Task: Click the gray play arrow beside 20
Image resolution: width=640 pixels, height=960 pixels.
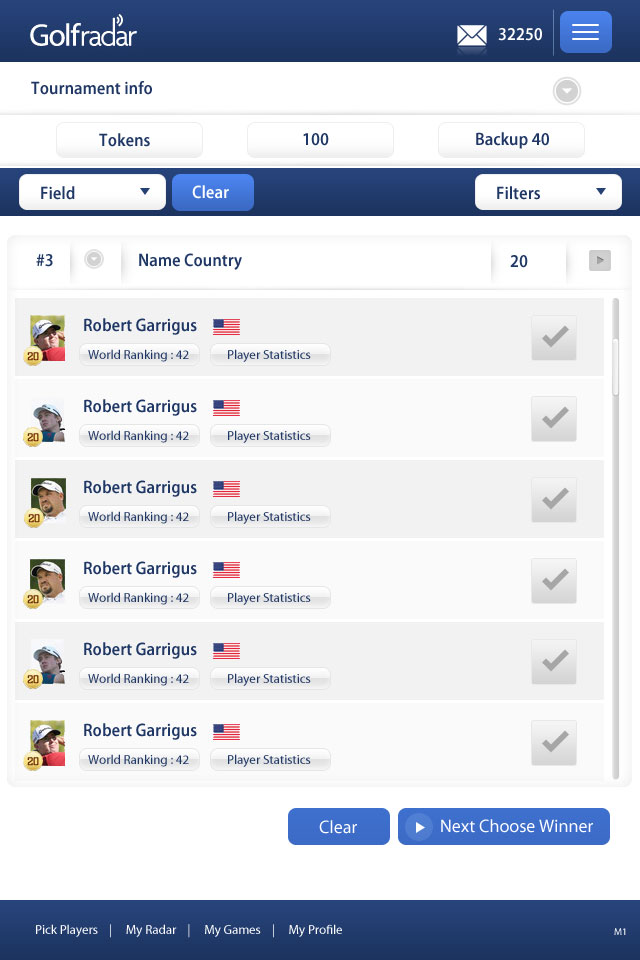Action: click(x=599, y=261)
